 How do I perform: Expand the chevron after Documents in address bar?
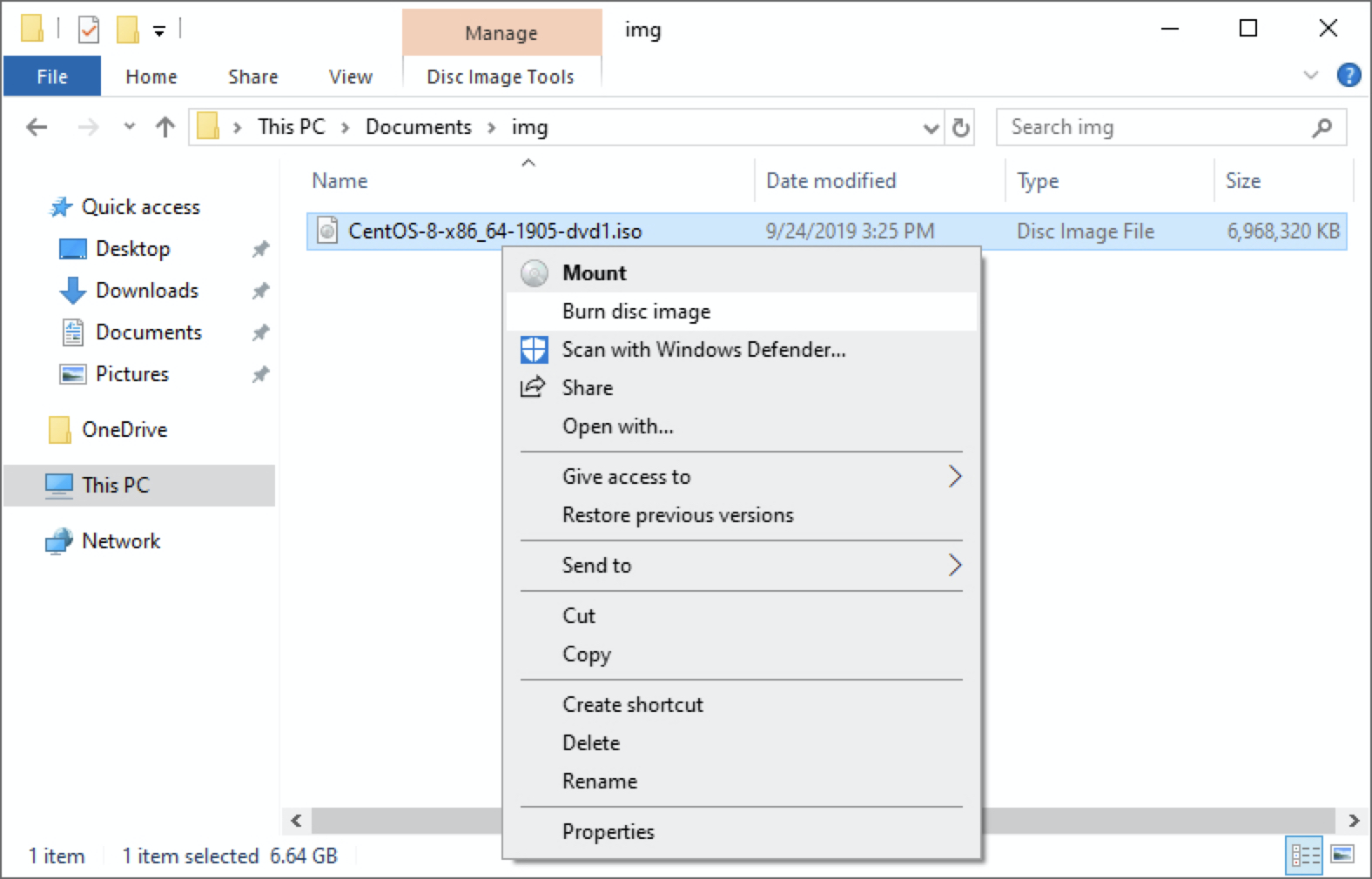click(x=492, y=128)
